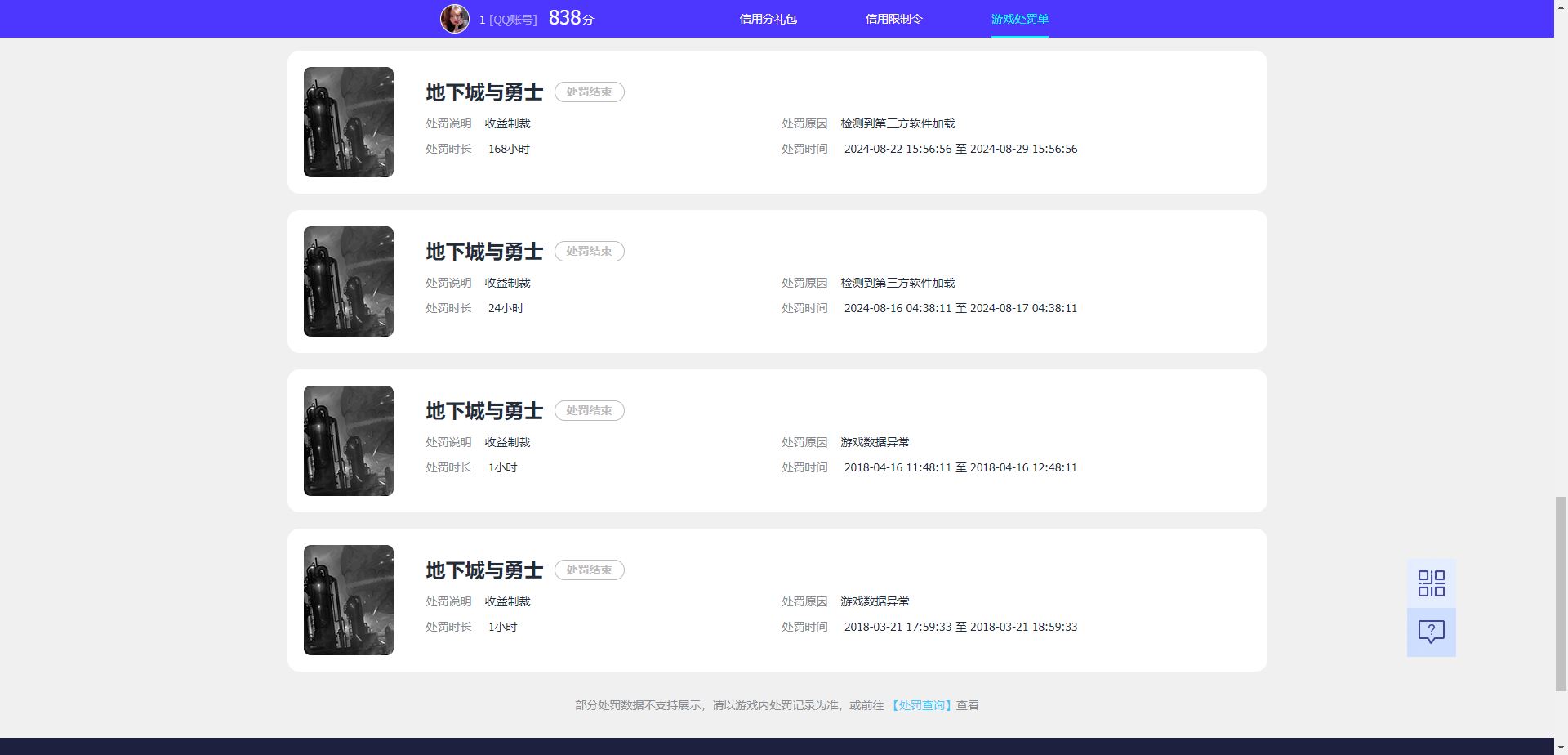Screen dimensions: 1568x755
Task: Open the QR code panel
Action: point(1430,583)
